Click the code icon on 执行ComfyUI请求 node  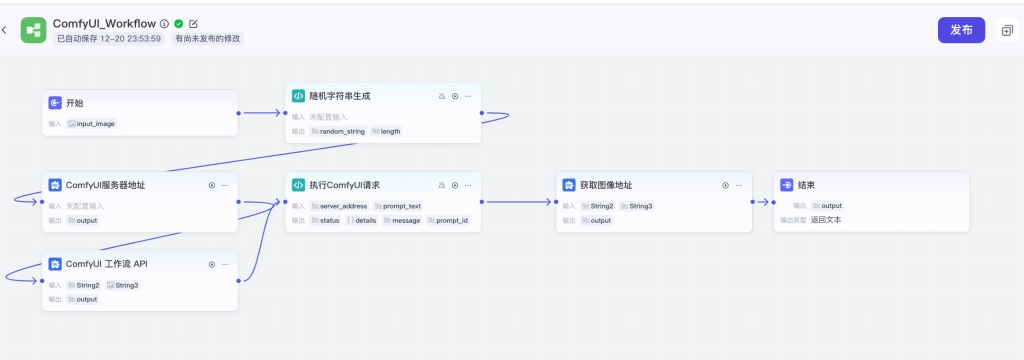(x=298, y=185)
